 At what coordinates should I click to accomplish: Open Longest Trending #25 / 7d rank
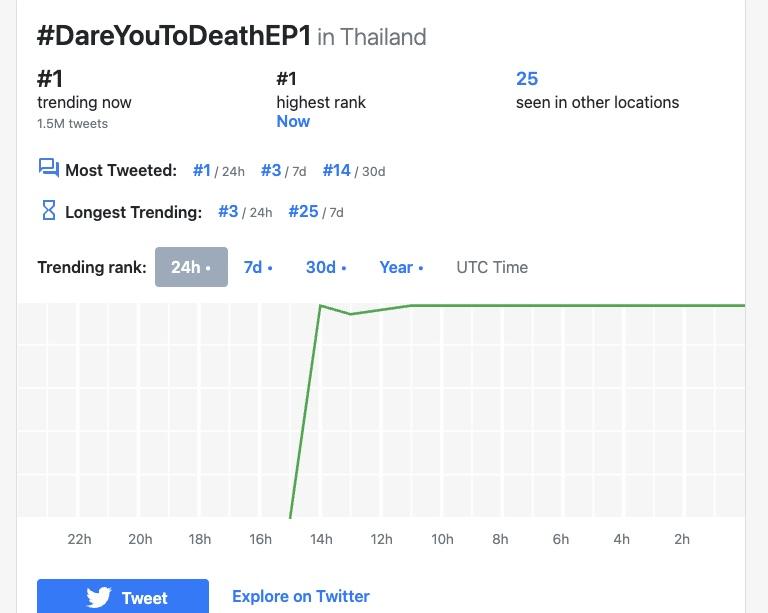pyautogui.click(x=303, y=211)
